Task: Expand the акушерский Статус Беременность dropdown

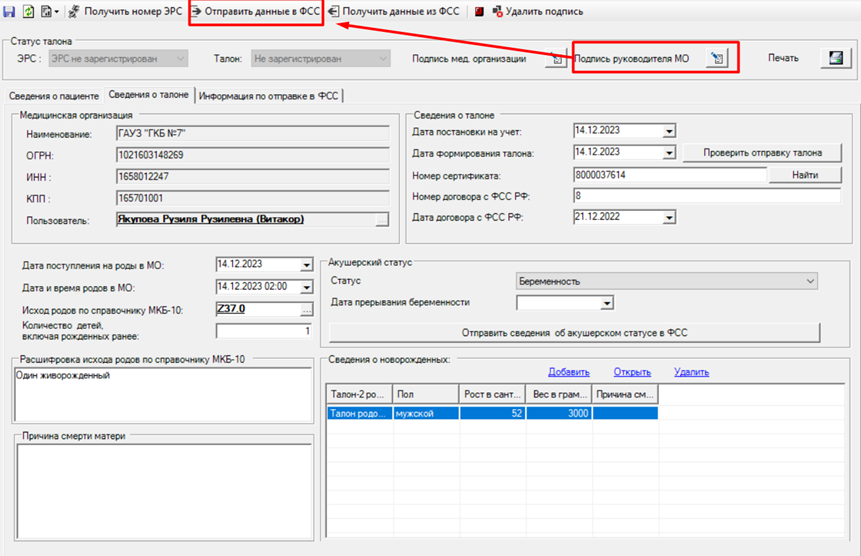Action: pyautogui.click(x=810, y=281)
